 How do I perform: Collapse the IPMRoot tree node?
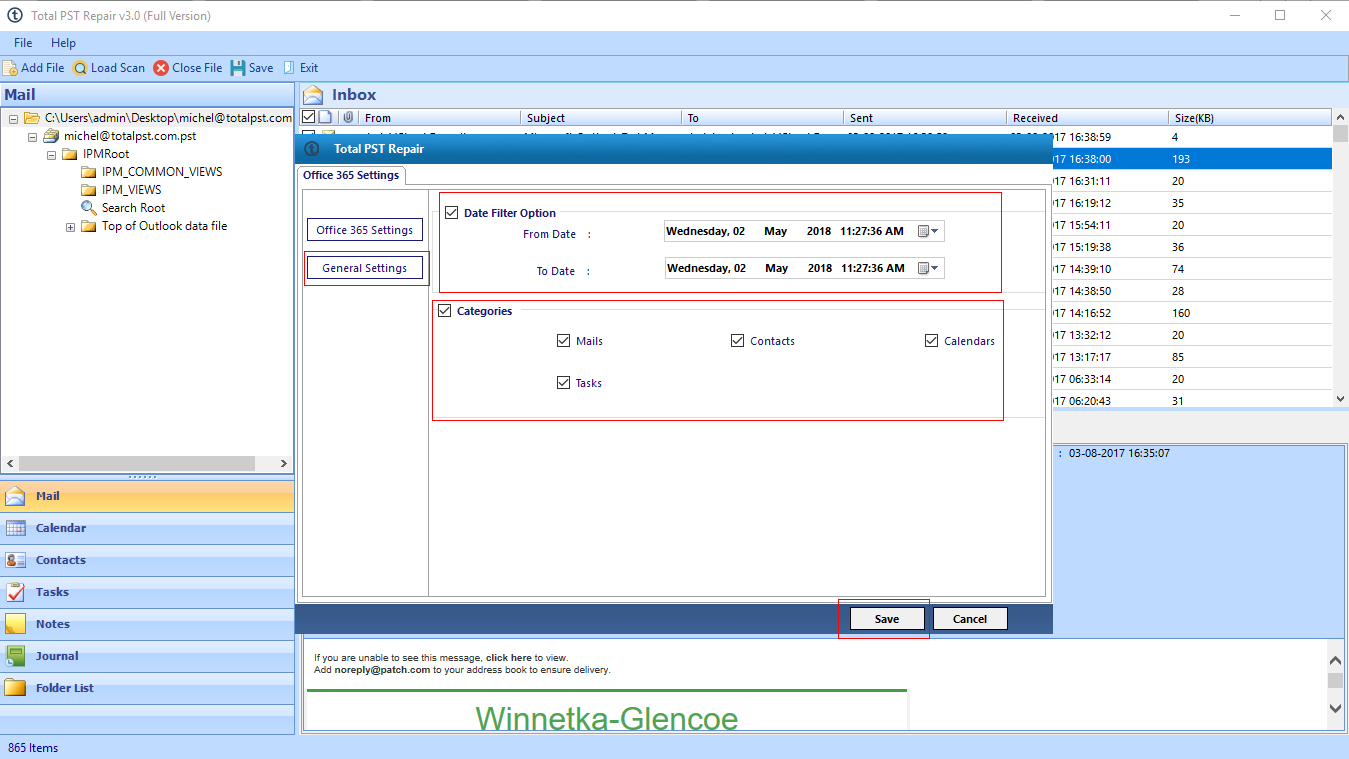pos(52,154)
